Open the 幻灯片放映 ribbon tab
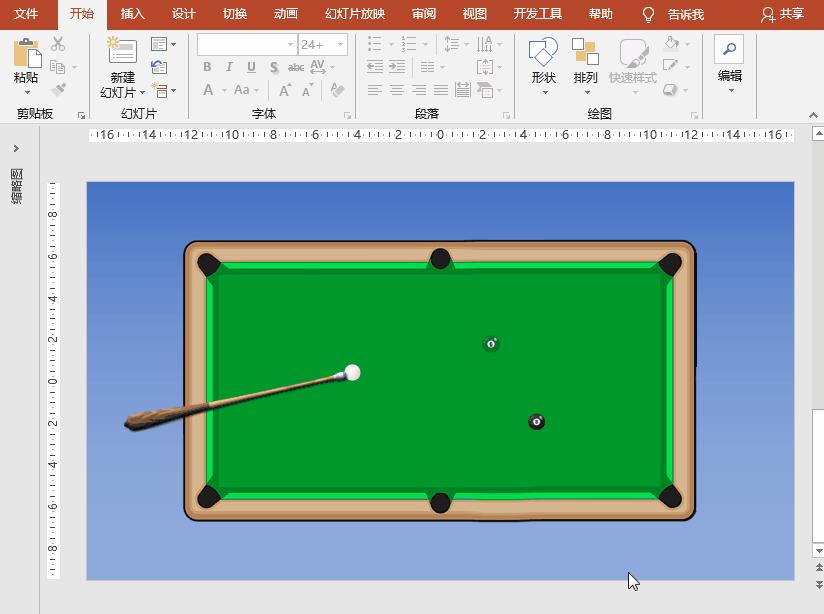The image size is (824, 614). [x=355, y=14]
